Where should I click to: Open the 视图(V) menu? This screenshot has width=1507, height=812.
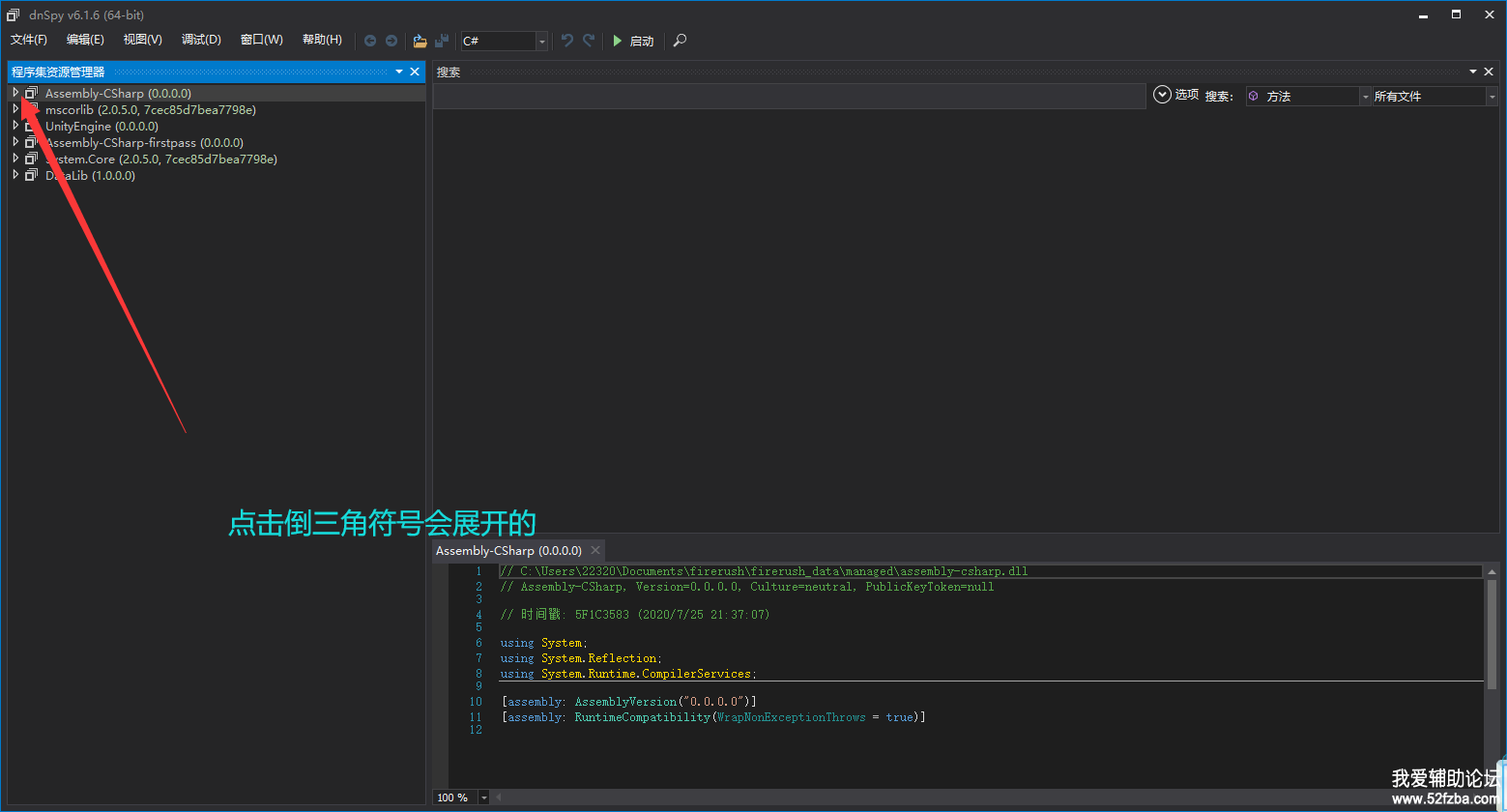tap(143, 40)
